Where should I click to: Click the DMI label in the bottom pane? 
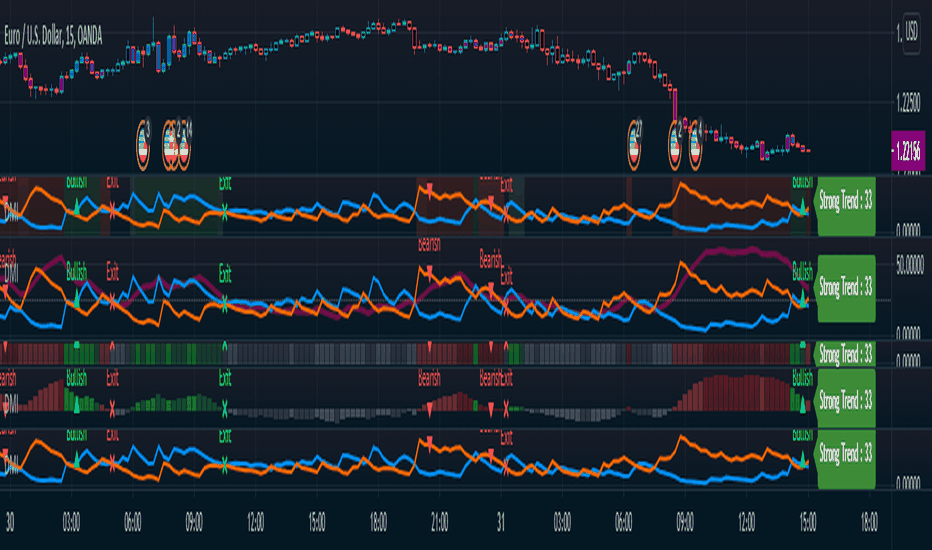[x=11, y=466]
